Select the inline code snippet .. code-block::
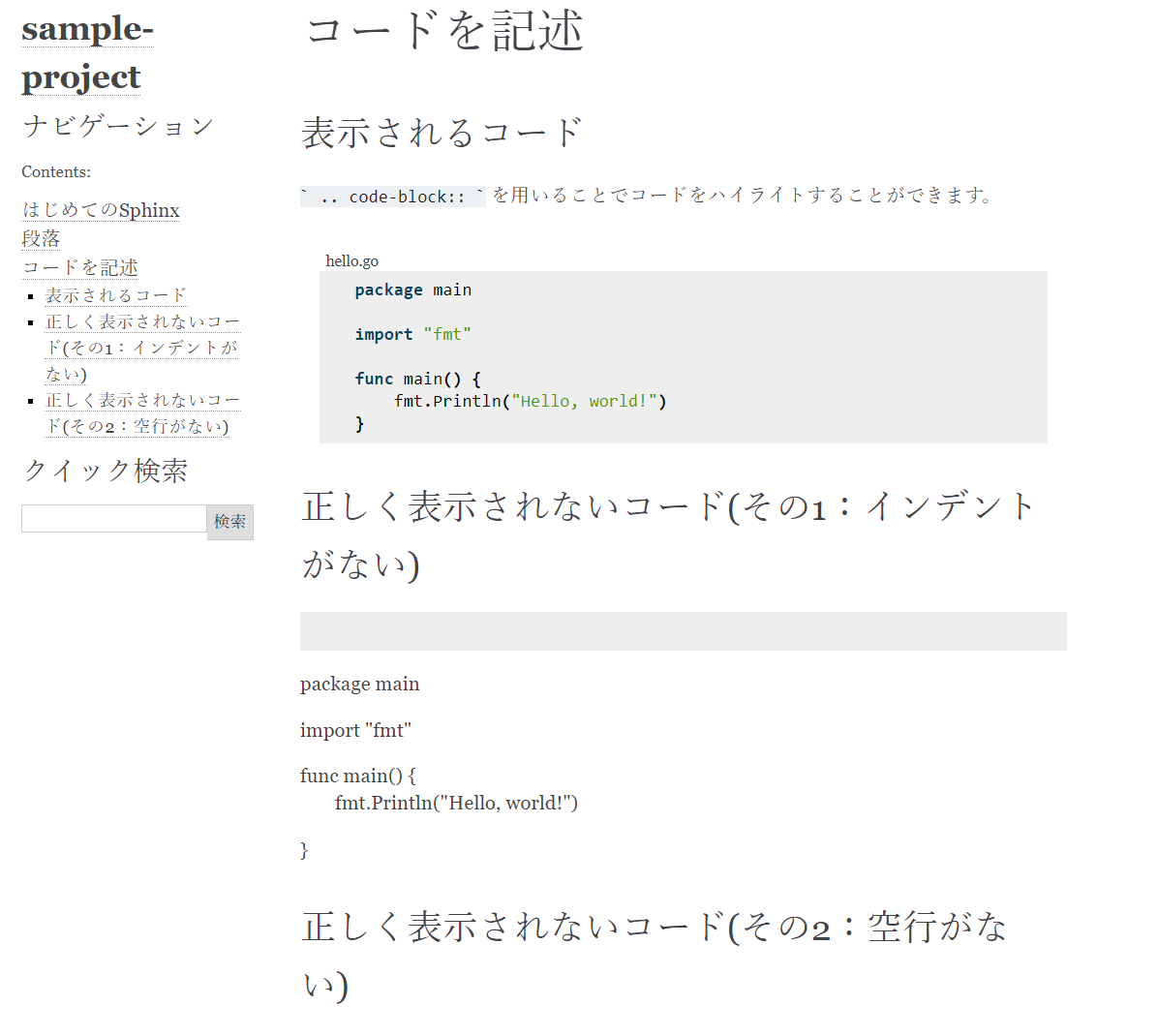 [x=392, y=196]
